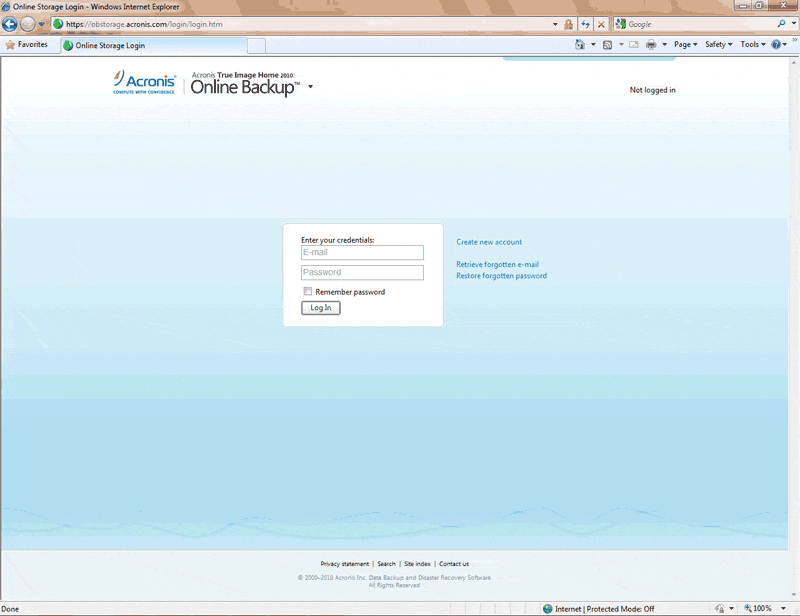Click the Acronis logo
This screenshot has height=616, width=800.
(x=144, y=82)
